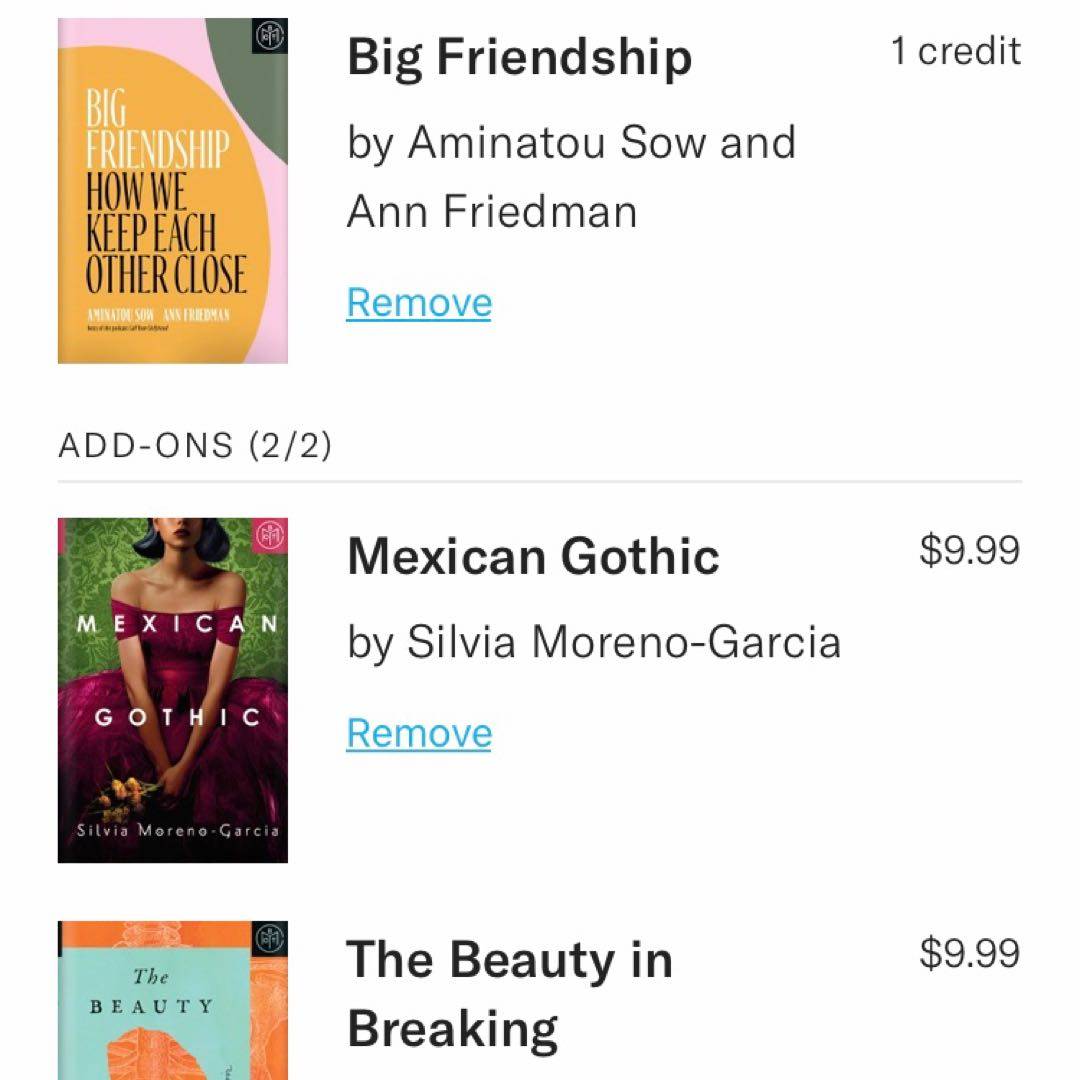This screenshot has width=1080, height=1080.
Task: Click the author line "by Aminatou Sow and"
Action: tap(571, 142)
